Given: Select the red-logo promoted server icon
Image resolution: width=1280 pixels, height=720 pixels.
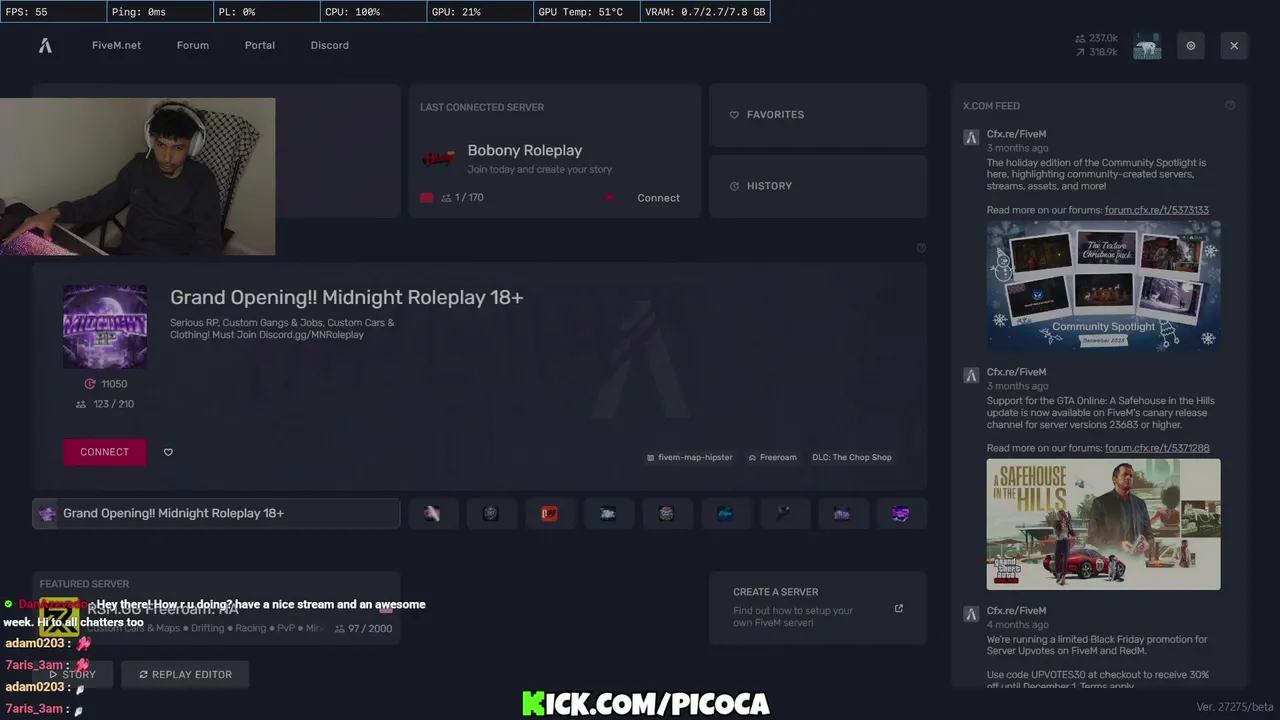Looking at the screenshot, I should [549, 513].
